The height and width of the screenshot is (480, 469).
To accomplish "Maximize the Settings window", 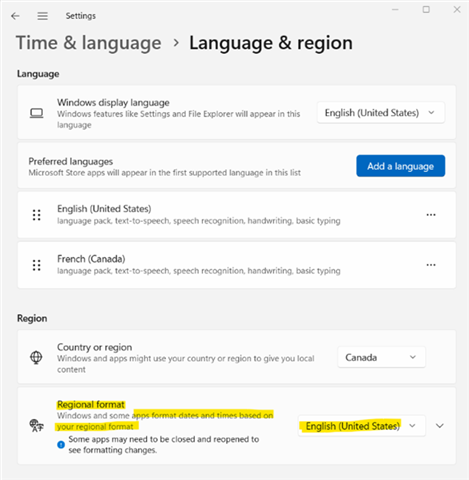I will point(426,10).
